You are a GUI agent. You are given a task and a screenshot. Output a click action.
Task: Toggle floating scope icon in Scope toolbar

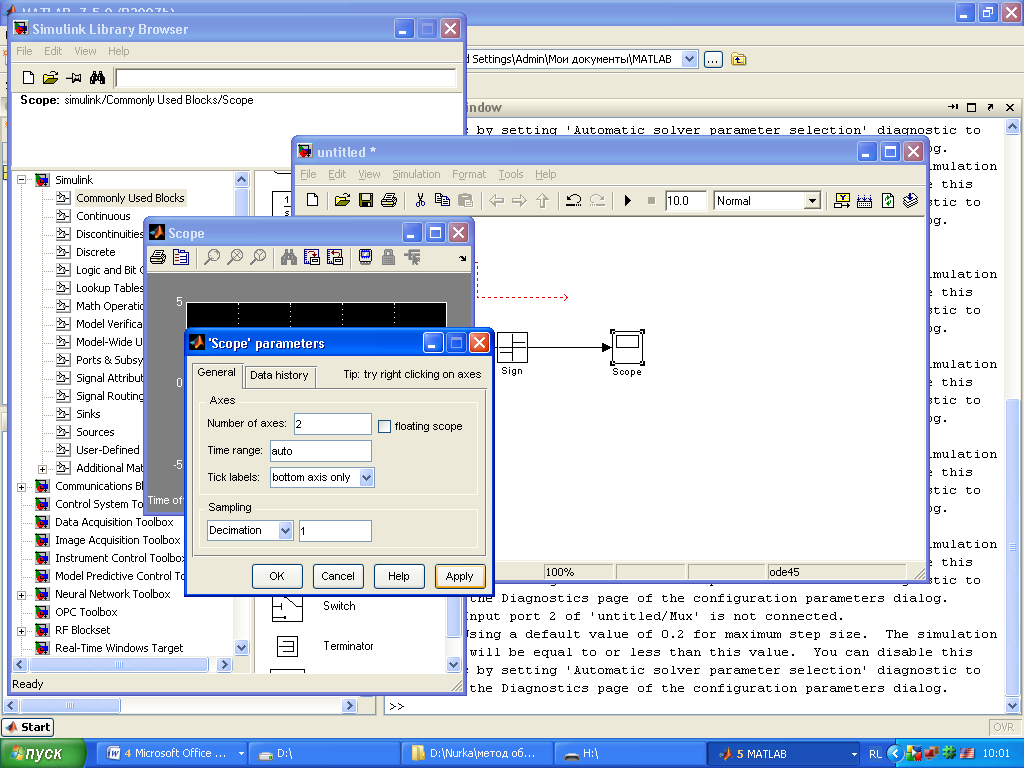[365, 257]
